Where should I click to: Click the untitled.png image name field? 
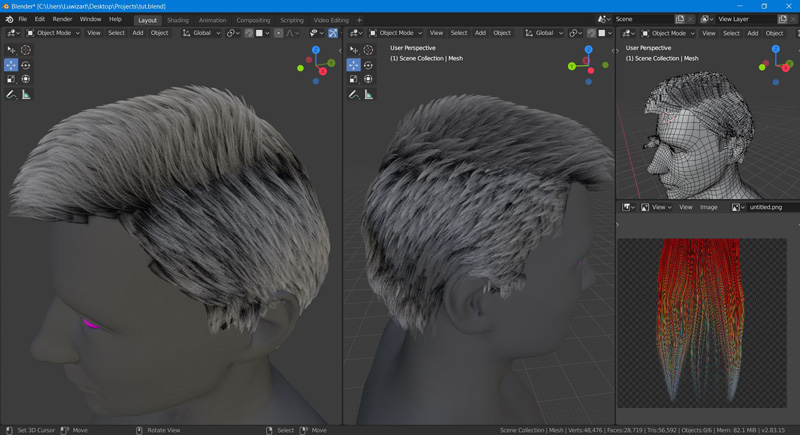[x=765, y=207]
